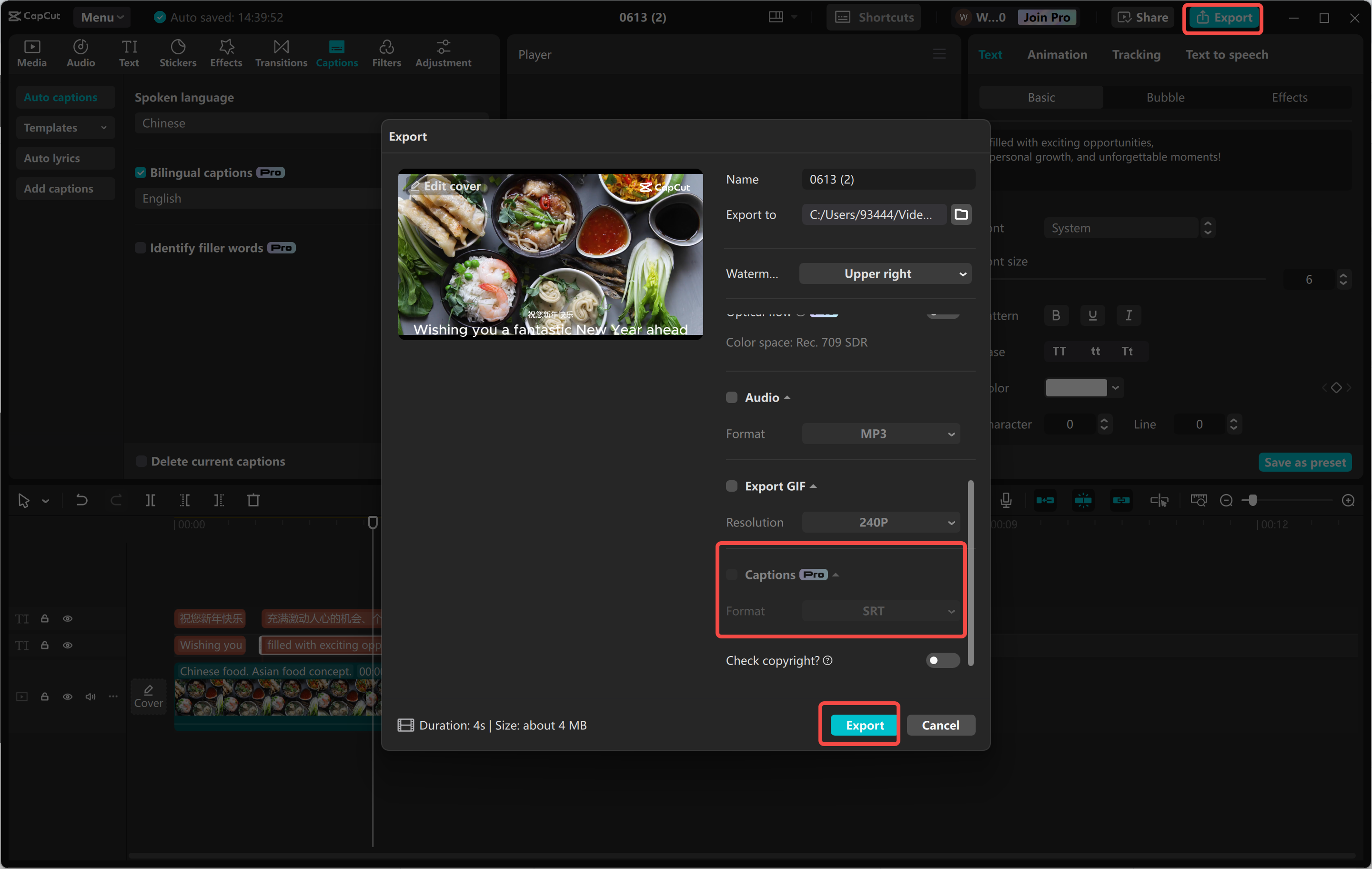Toggle Bilingual captions checkbox
1372x869 pixels.
141,172
